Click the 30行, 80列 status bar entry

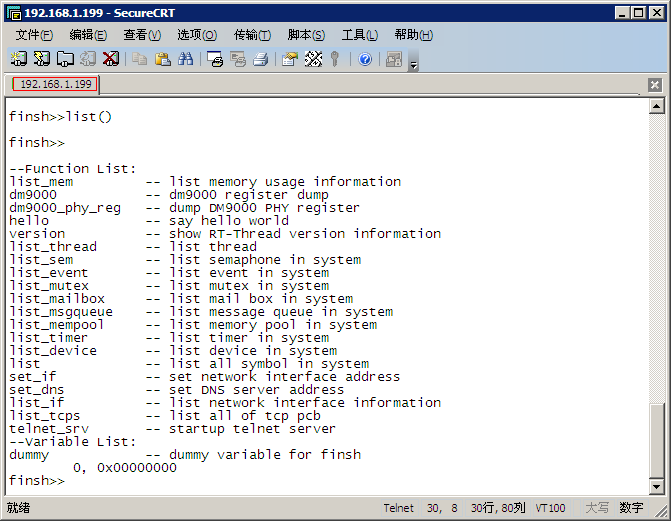coord(498,508)
